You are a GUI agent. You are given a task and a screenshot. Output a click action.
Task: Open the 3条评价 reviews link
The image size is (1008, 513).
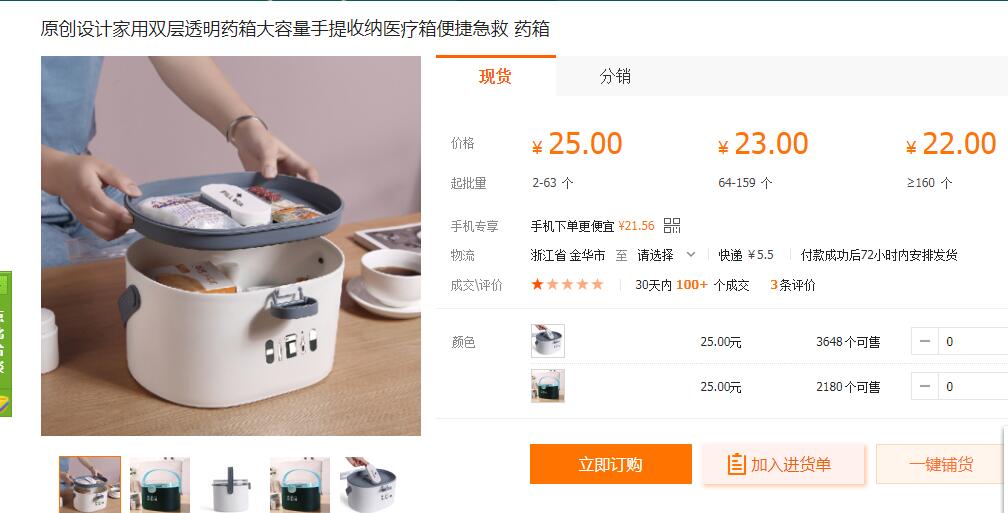[793, 285]
